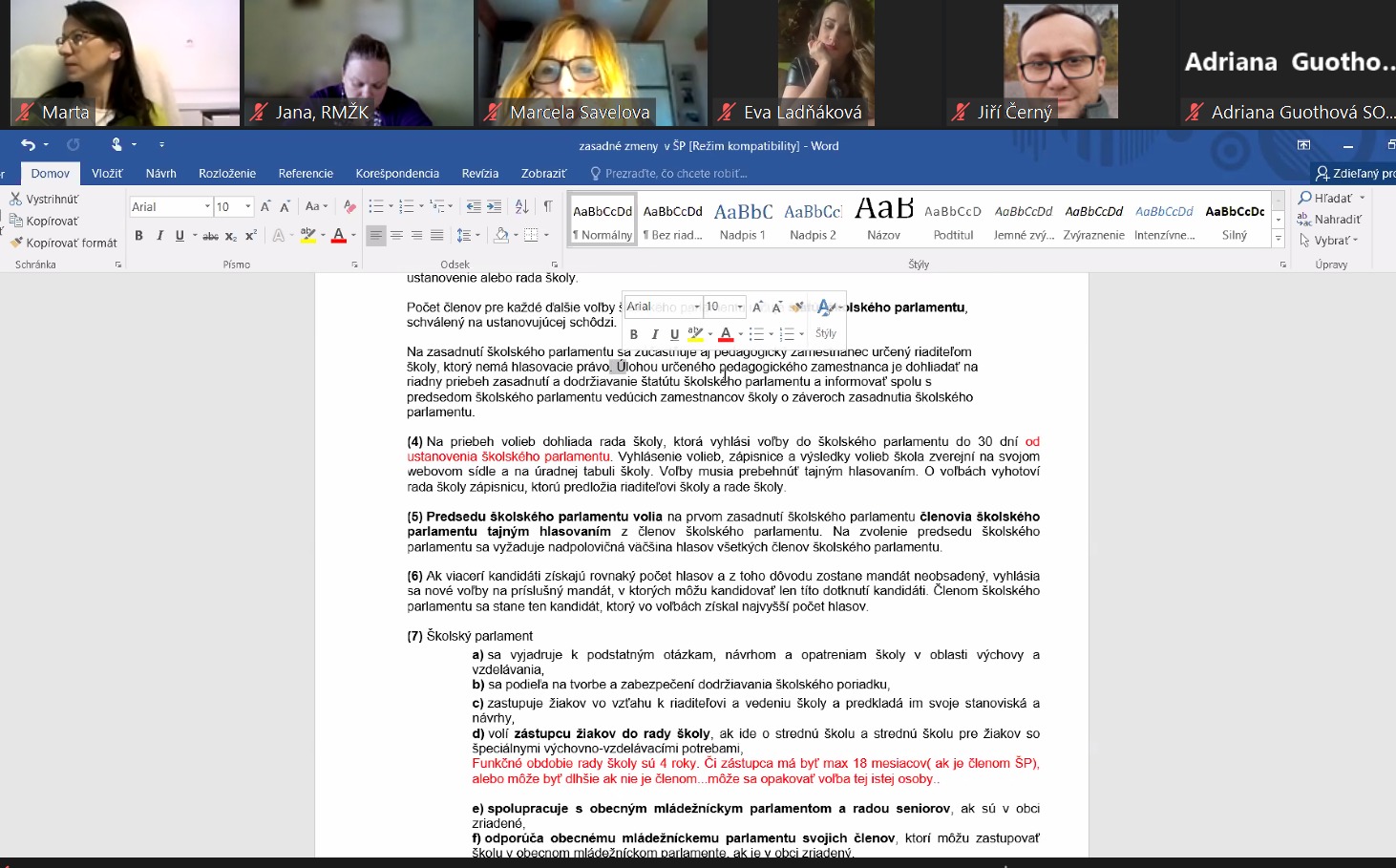Click the Kopírovať button in ribbon
Screen dimensions: 1396x868
(44, 221)
